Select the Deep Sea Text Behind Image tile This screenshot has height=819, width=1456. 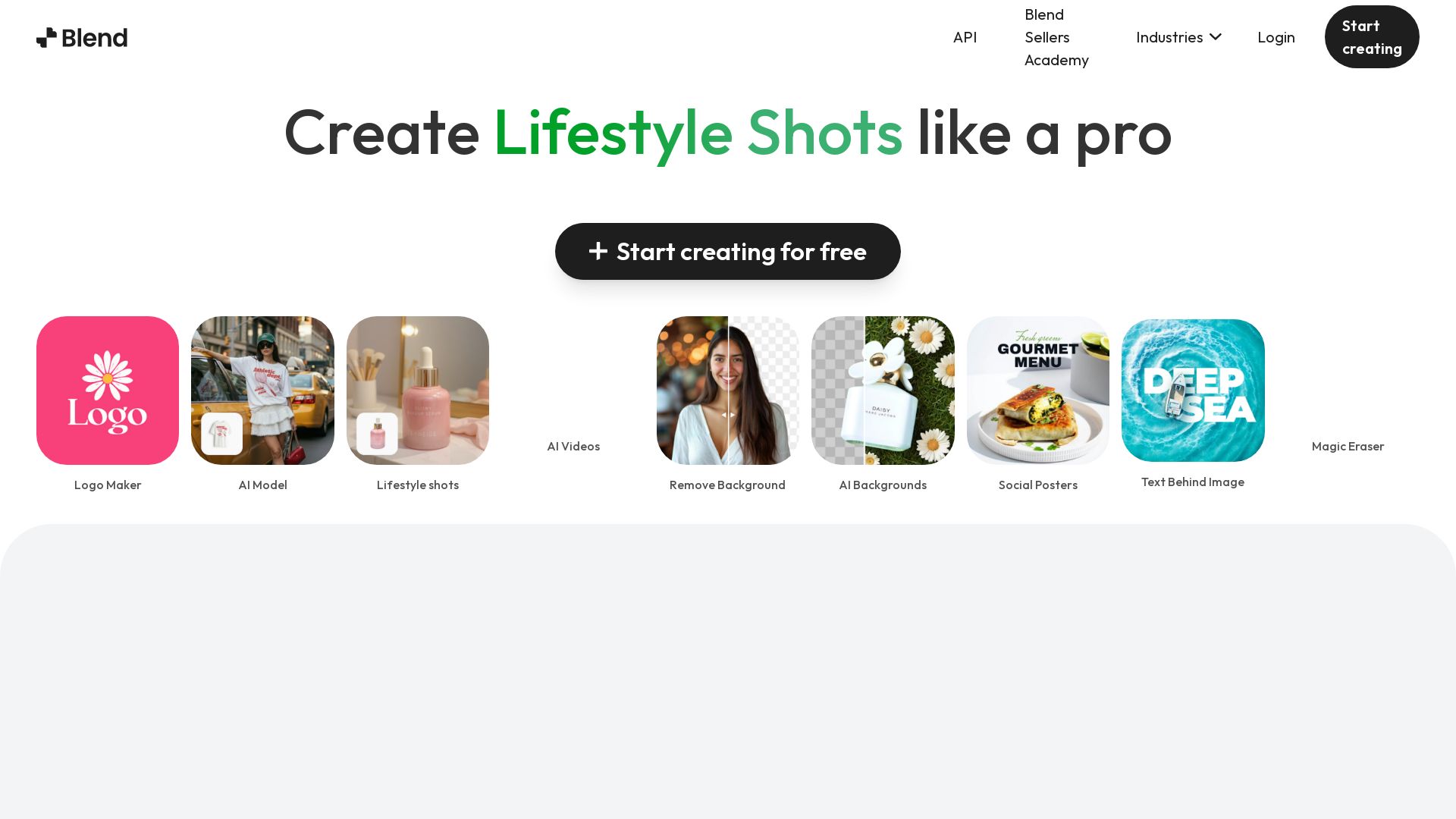coord(1193,391)
